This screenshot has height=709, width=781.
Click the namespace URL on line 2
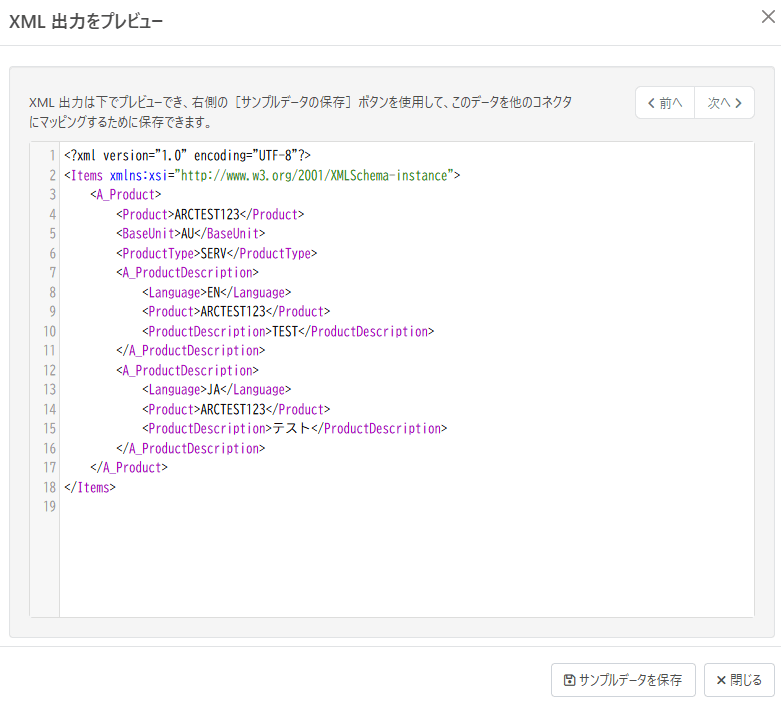[x=314, y=175]
